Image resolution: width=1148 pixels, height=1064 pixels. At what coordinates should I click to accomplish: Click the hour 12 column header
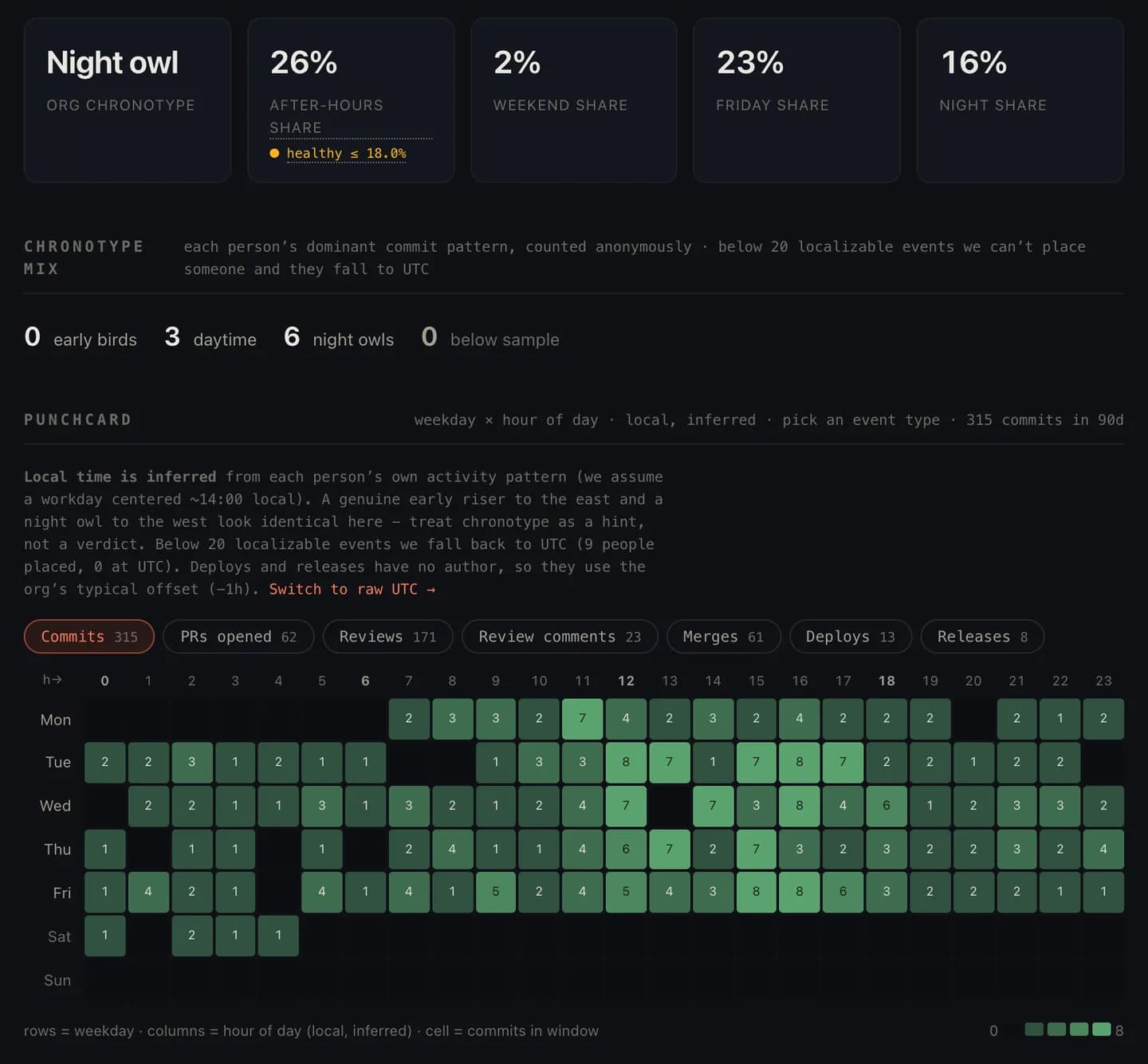(626, 681)
